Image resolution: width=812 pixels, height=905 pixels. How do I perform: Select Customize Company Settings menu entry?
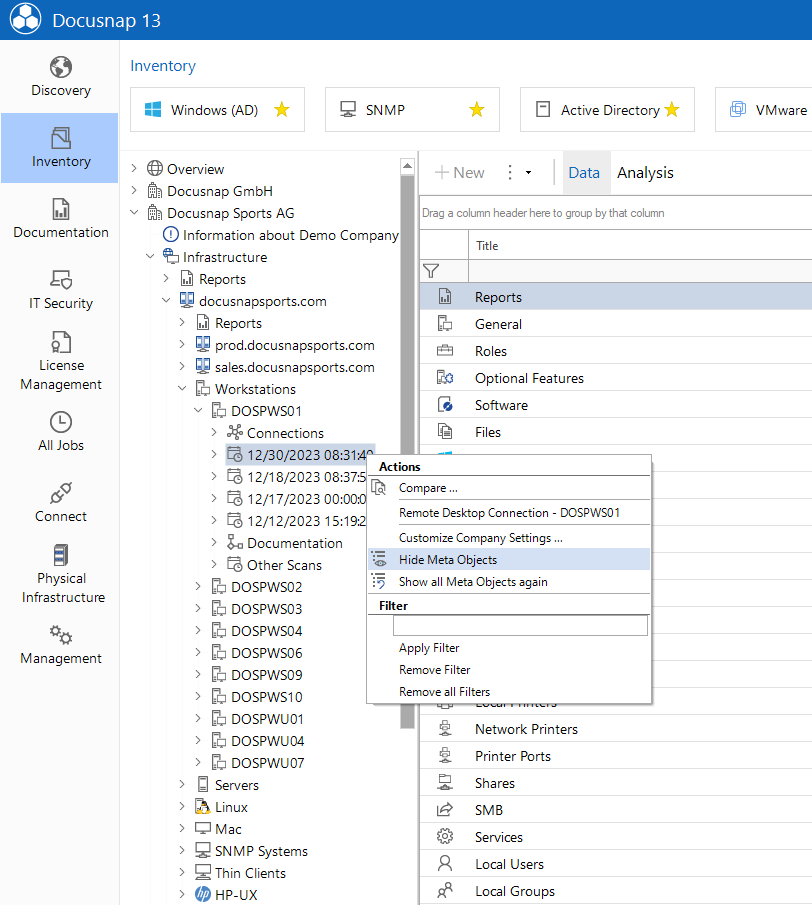click(509, 537)
